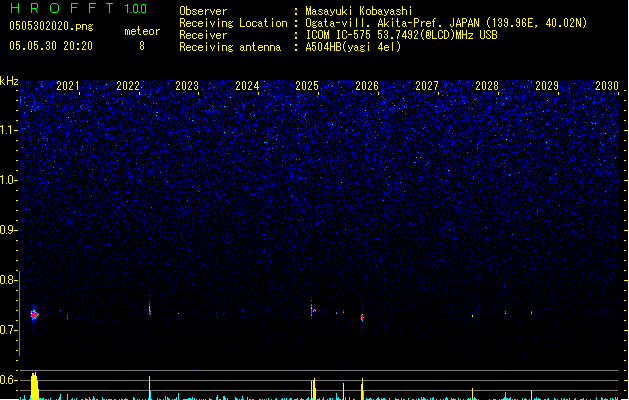Click the 2021 time axis marker
The height and width of the screenshot is (400, 629).
click(68, 86)
